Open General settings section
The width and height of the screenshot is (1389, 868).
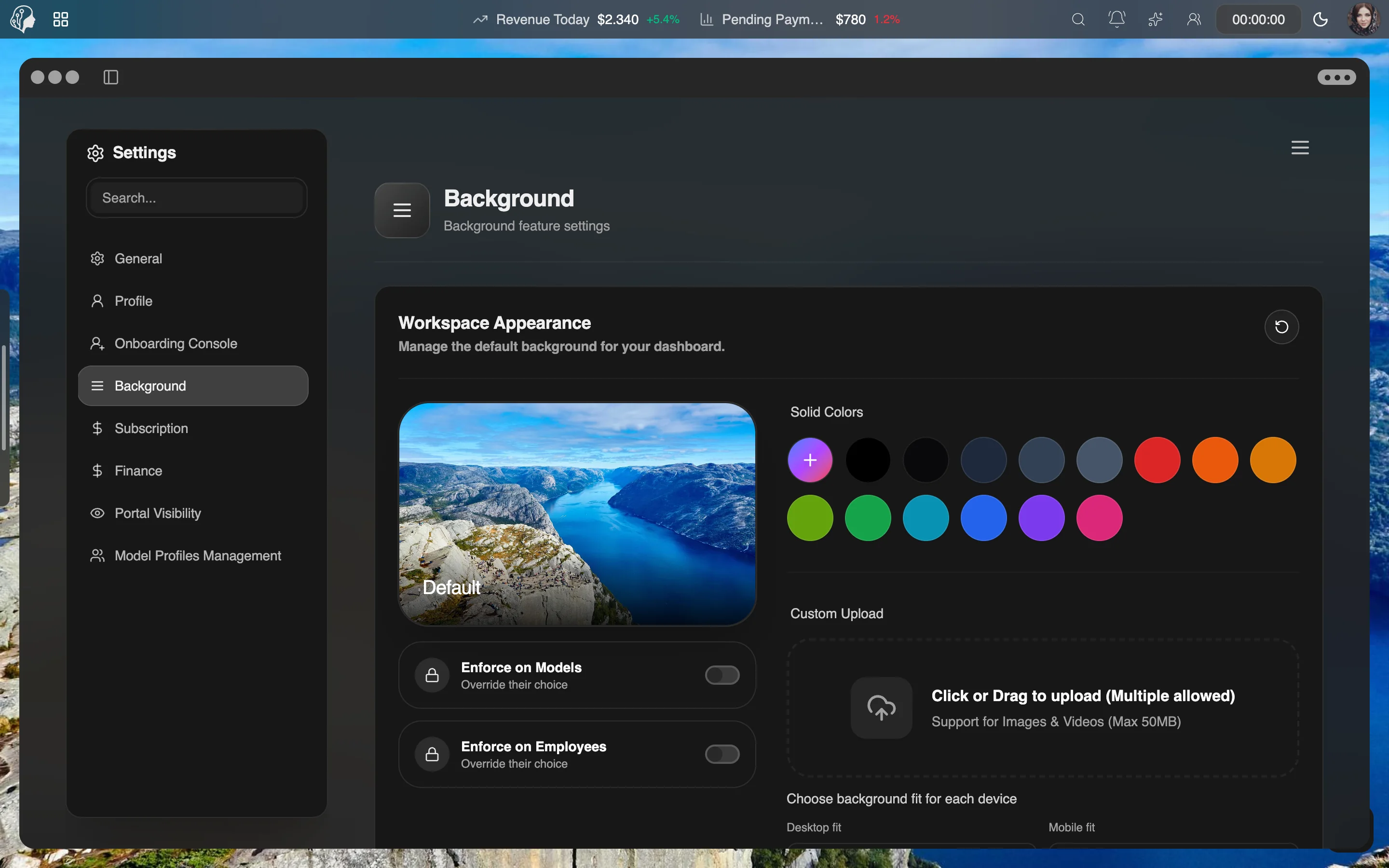tap(193, 258)
